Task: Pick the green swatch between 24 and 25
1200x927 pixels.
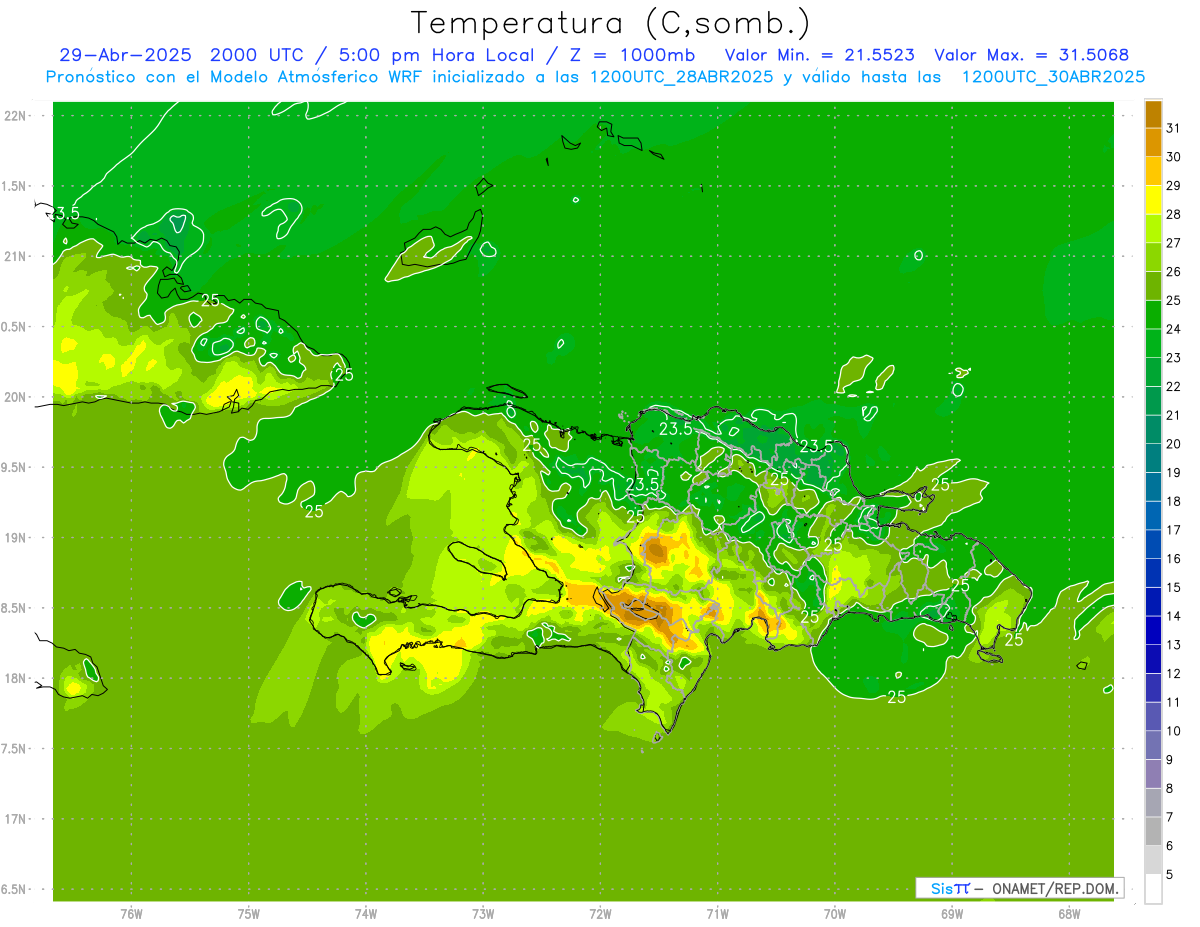Action: pos(1154,315)
